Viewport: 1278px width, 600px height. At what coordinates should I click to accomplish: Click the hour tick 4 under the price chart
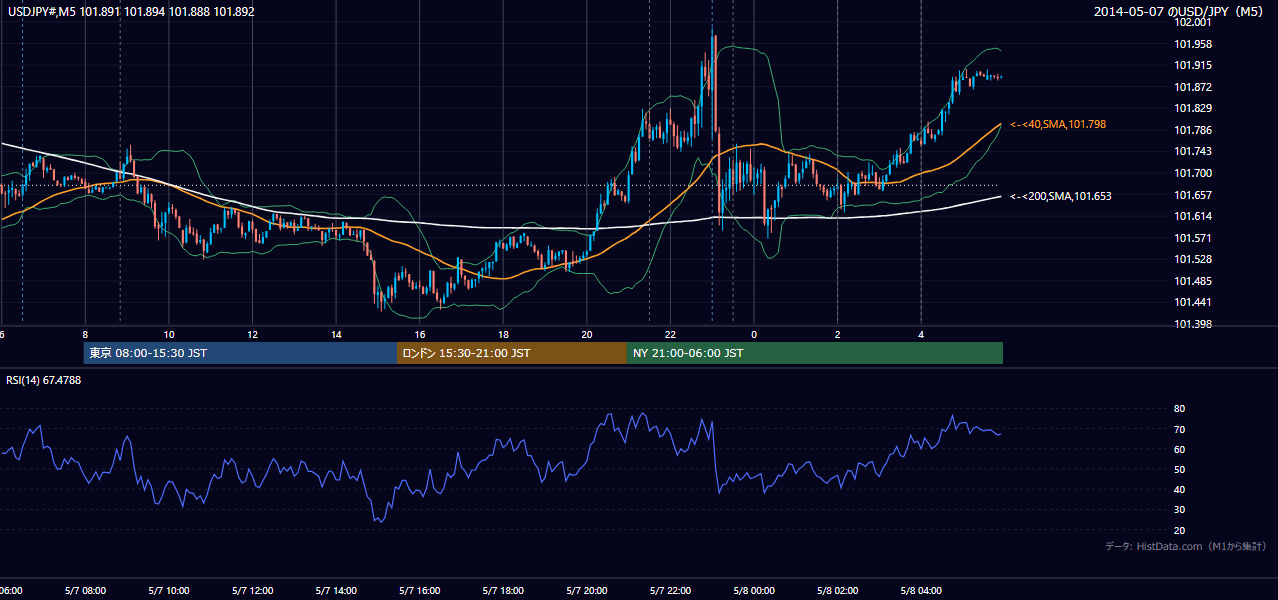(x=921, y=335)
